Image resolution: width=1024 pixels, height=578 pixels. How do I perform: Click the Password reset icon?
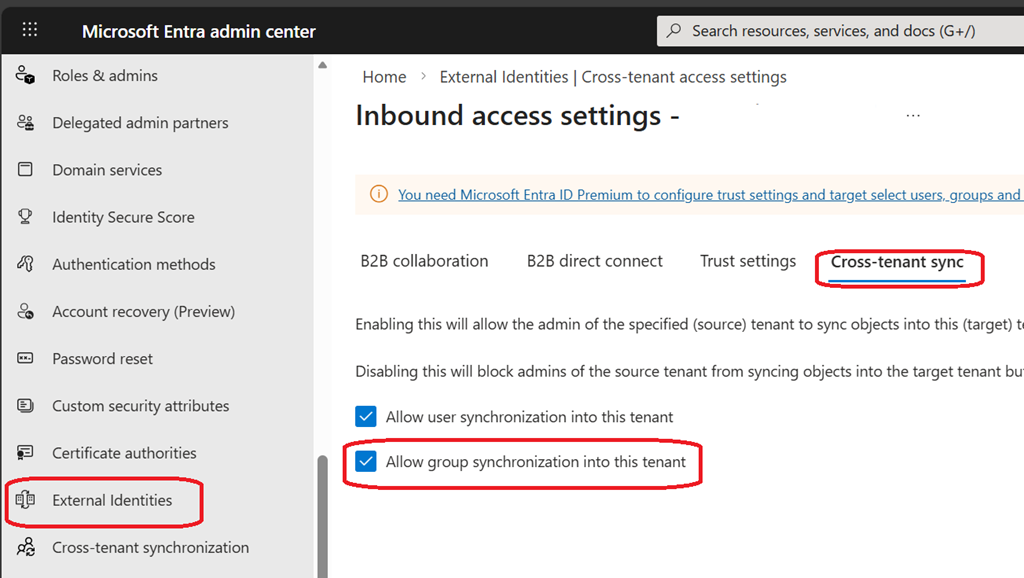[26, 359]
